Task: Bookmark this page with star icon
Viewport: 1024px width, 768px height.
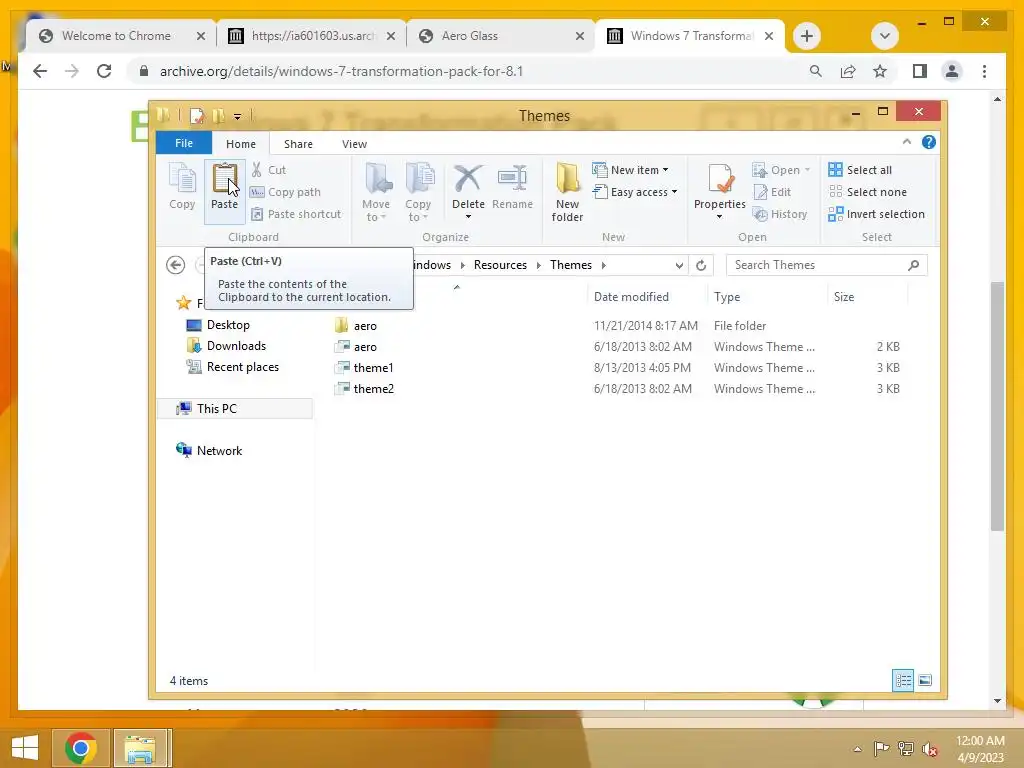Action: 880,71
